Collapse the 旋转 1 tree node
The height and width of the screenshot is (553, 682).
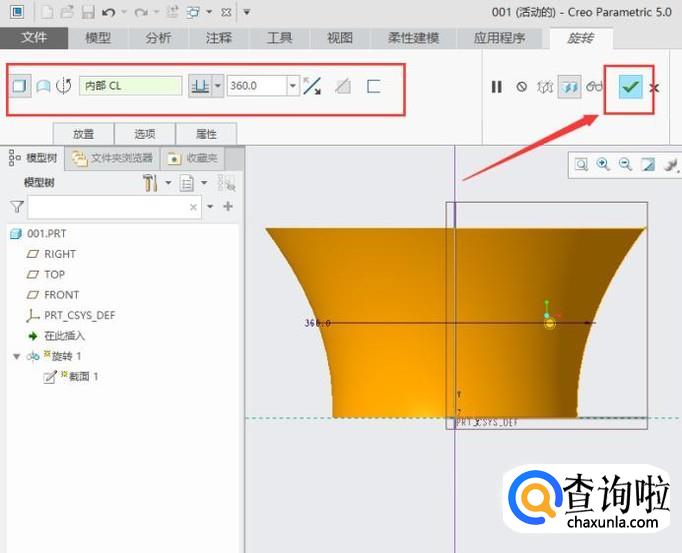tap(16, 356)
